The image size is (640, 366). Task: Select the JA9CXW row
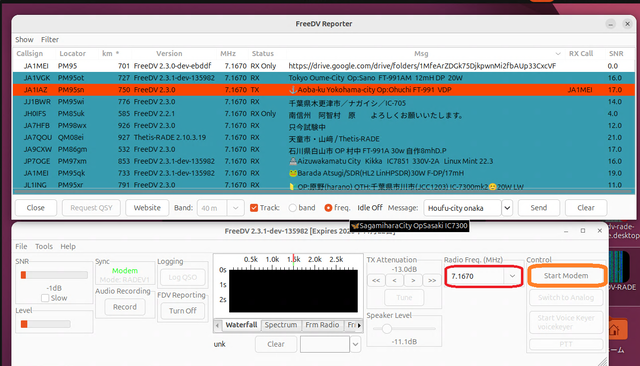(324, 149)
